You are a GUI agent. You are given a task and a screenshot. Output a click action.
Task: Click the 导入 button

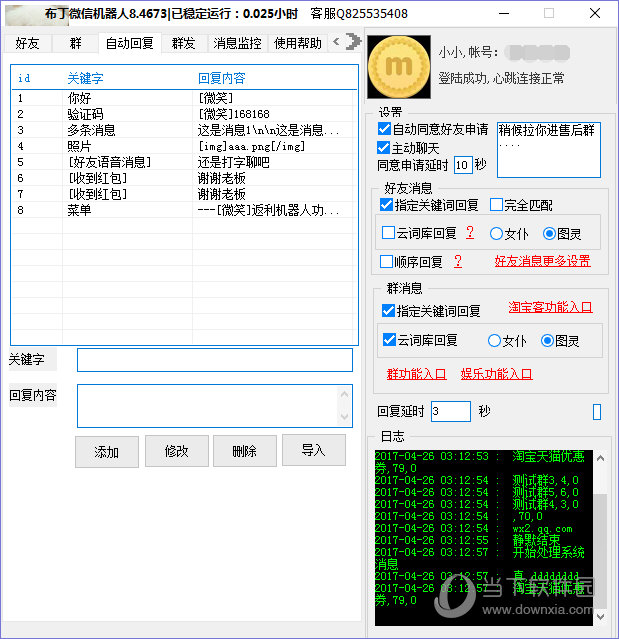pyautogui.click(x=313, y=450)
